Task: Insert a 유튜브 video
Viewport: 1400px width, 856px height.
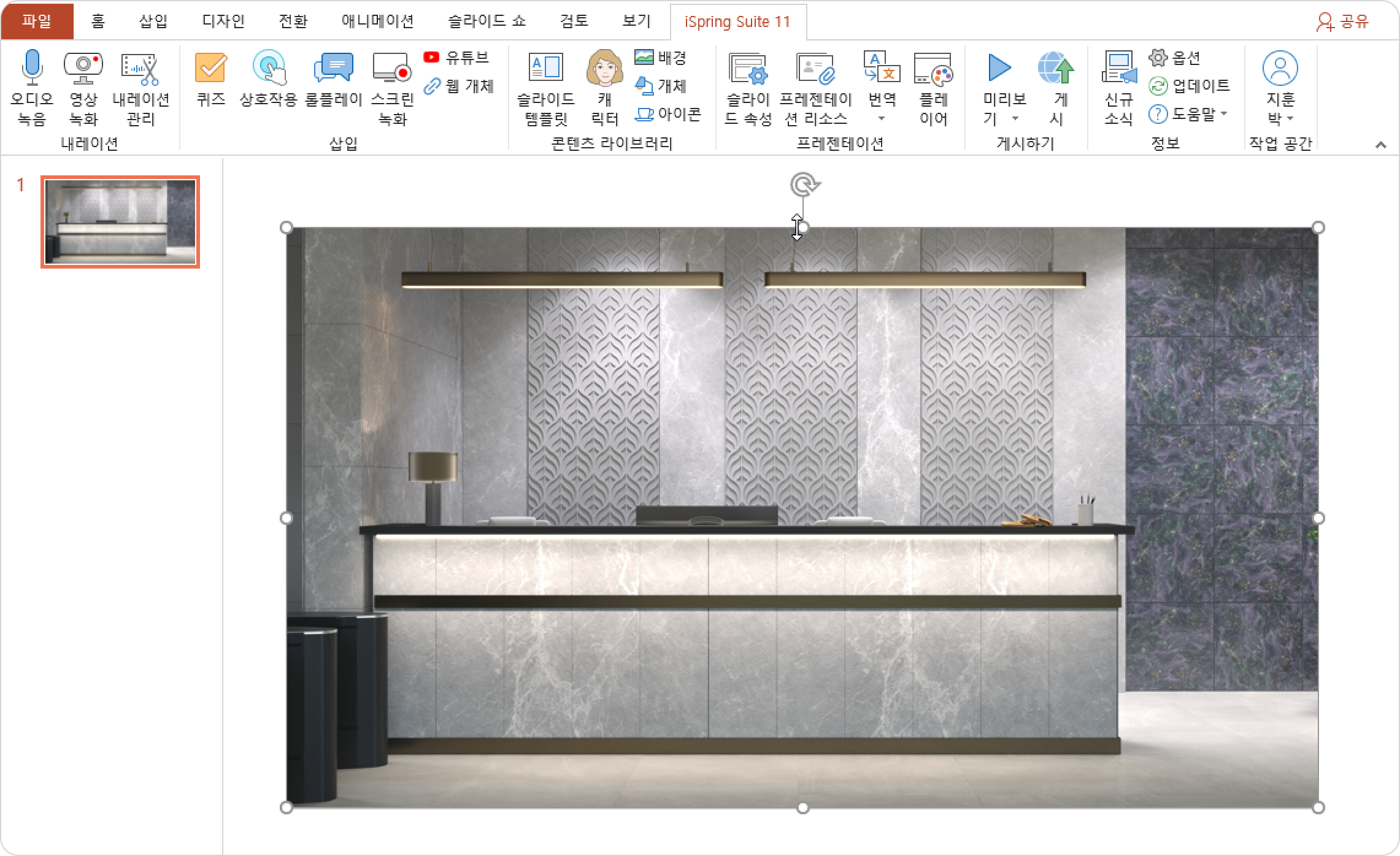Action: point(456,58)
